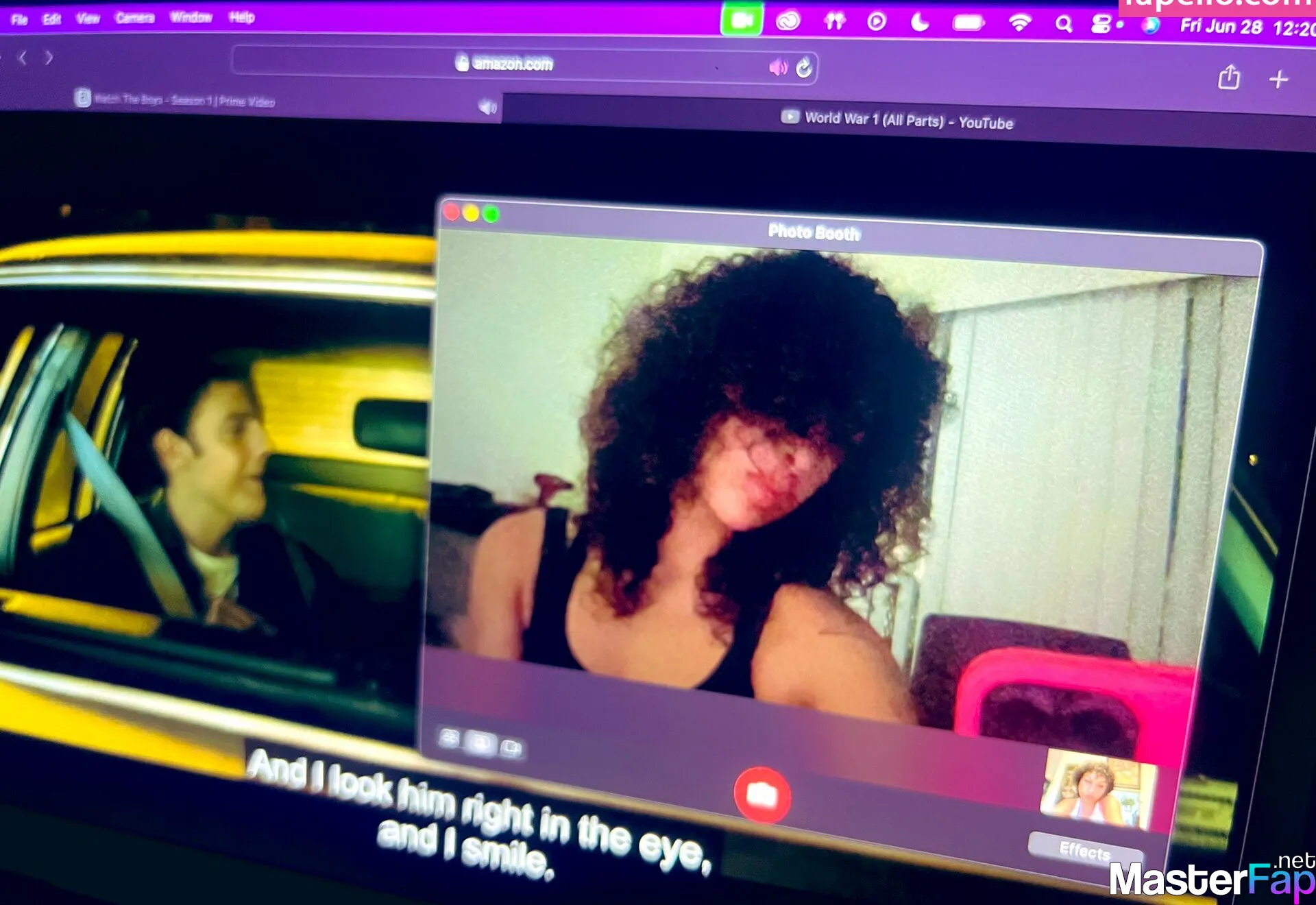This screenshot has width=1316, height=905.
Task: Select the four-up photo mode in Photo Booth
Action: pyautogui.click(x=450, y=738)
